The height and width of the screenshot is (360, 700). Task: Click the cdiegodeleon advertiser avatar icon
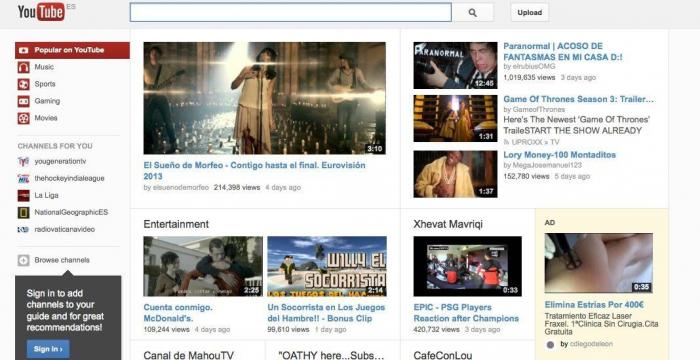click(550, 345)
